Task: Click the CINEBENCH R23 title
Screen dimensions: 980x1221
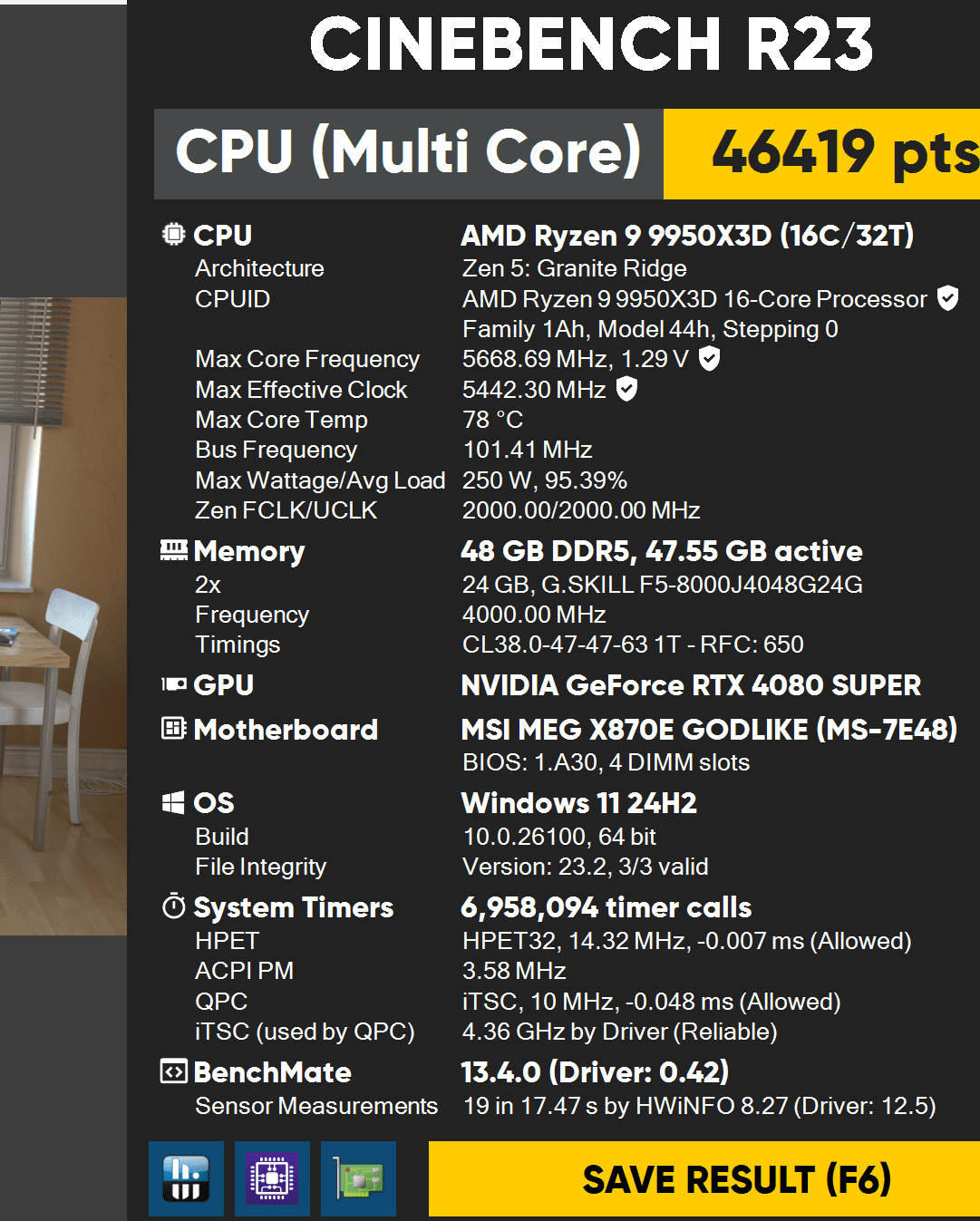Action: point(591,44)
